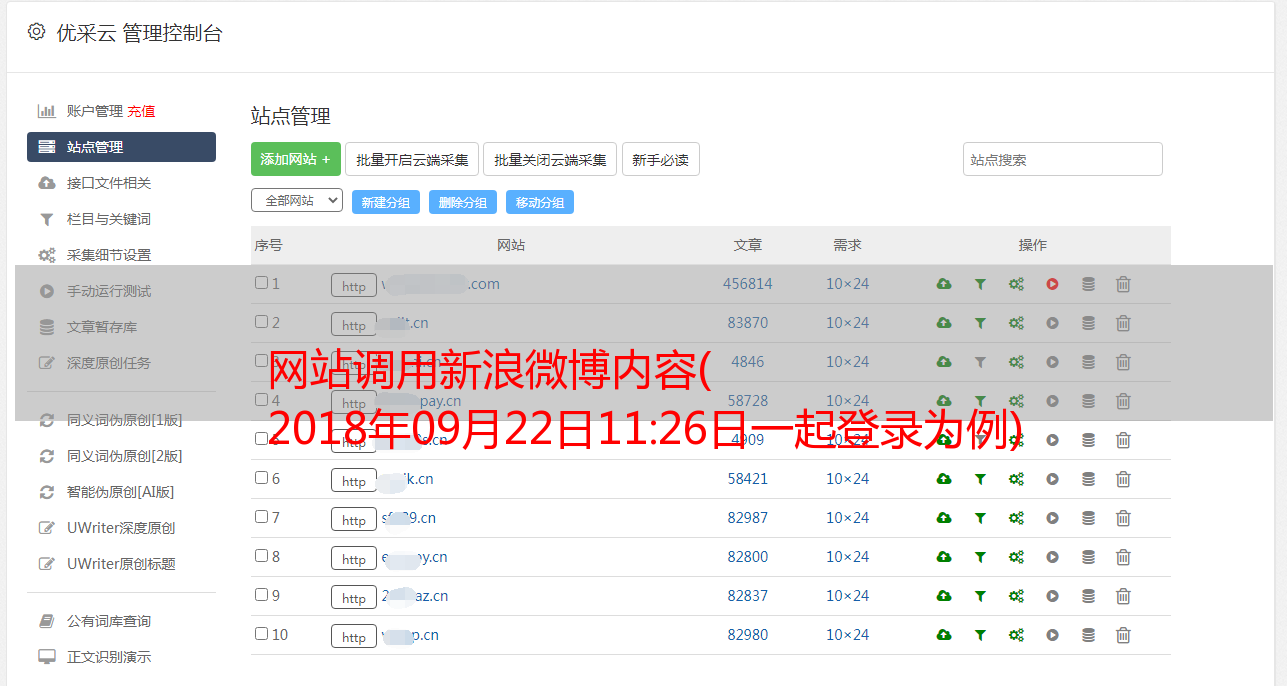Delete site with trash icon, row 82987

point(1123,518)
